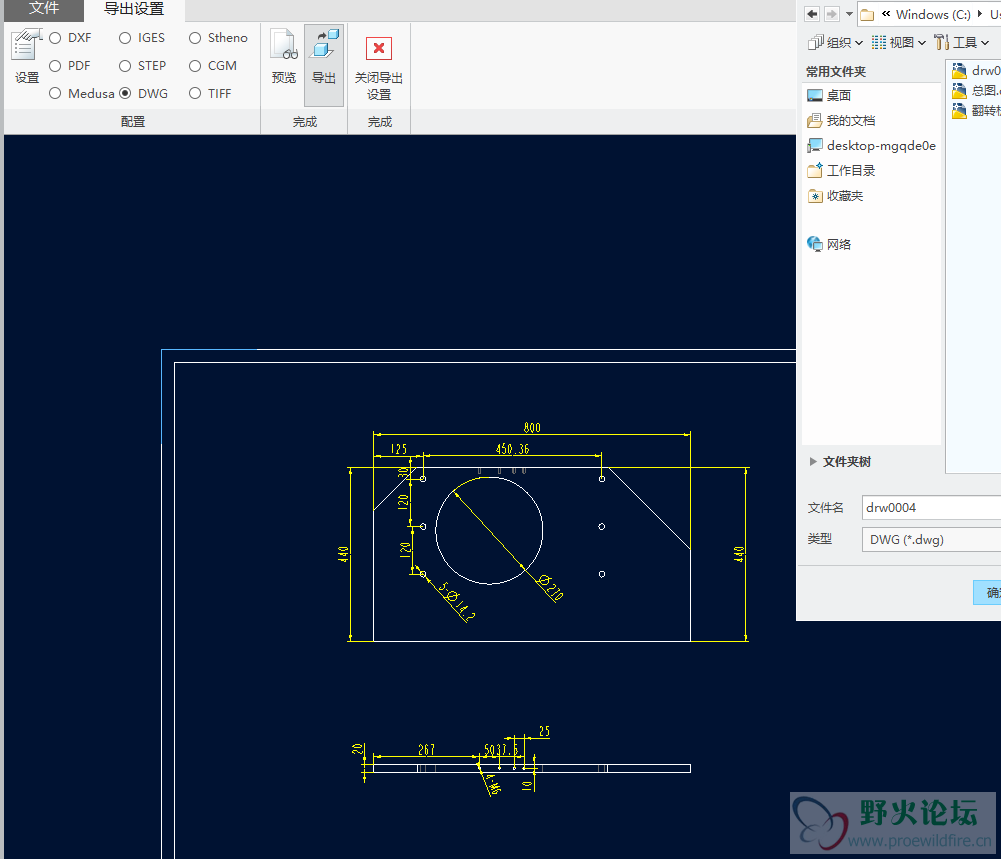This screenshot has height=859, width=1001.
Task: Open 我的文档 documents shortcut
Action: click(x=850, y=121)
